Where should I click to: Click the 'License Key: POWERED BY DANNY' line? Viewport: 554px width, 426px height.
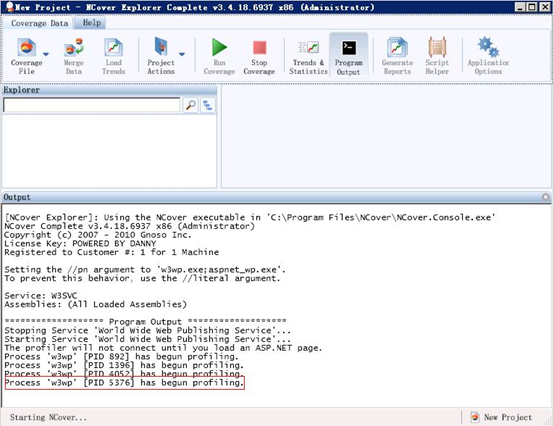80,243
